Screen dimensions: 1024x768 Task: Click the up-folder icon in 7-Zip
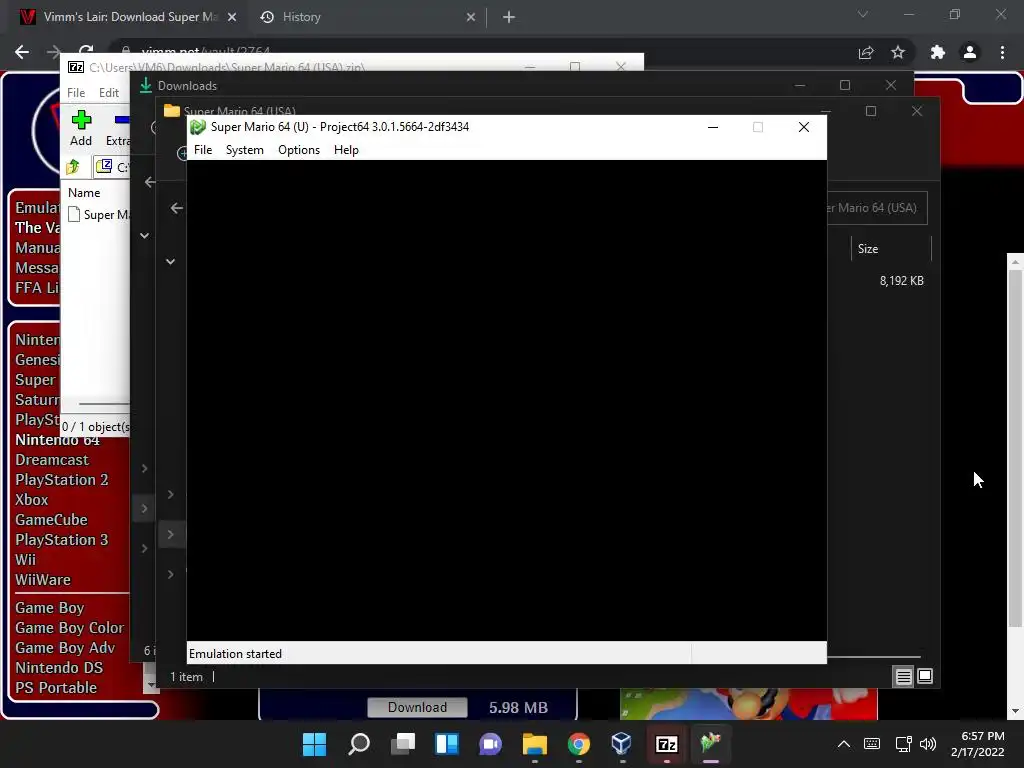(x=73, y=167)
